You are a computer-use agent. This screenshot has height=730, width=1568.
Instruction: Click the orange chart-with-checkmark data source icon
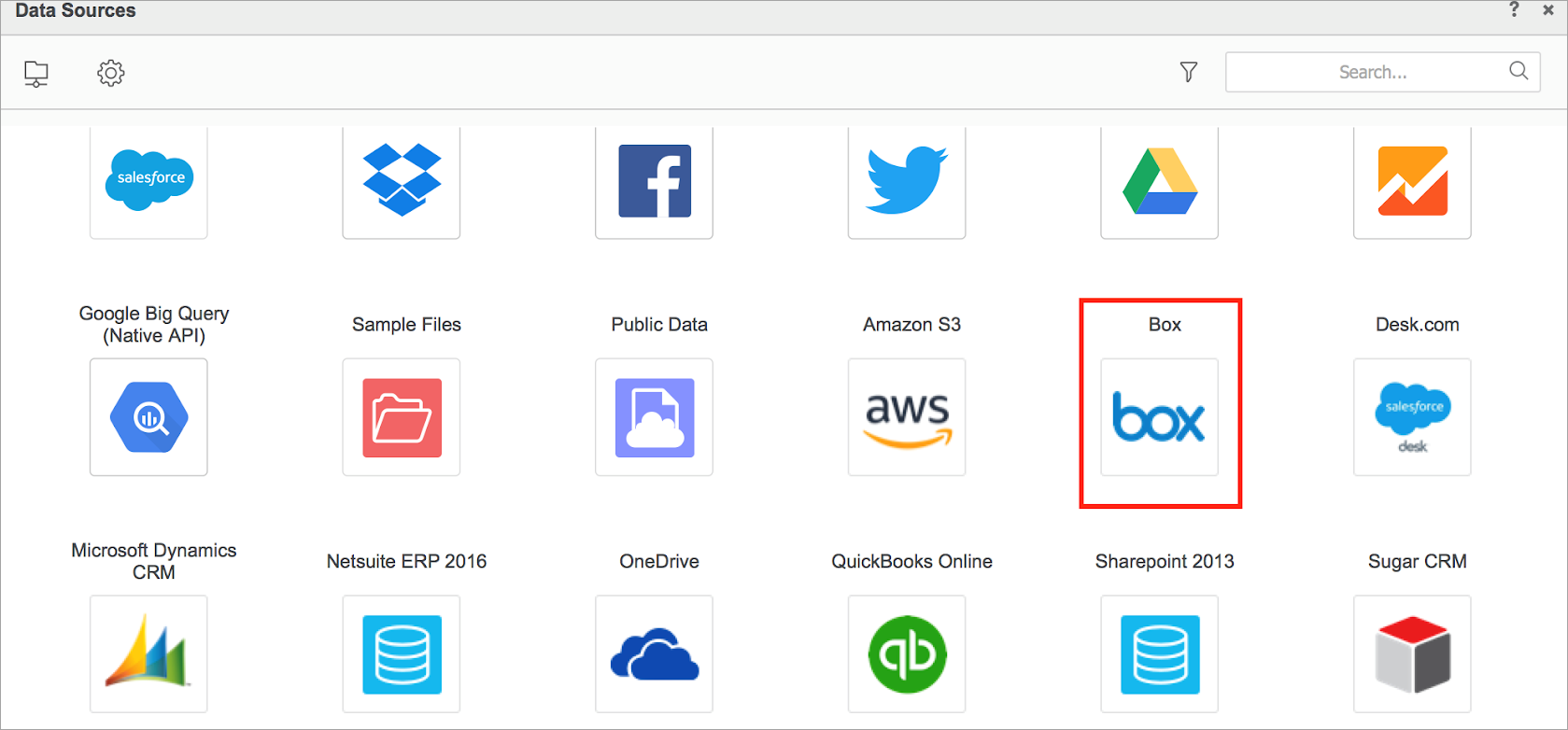1412,181
